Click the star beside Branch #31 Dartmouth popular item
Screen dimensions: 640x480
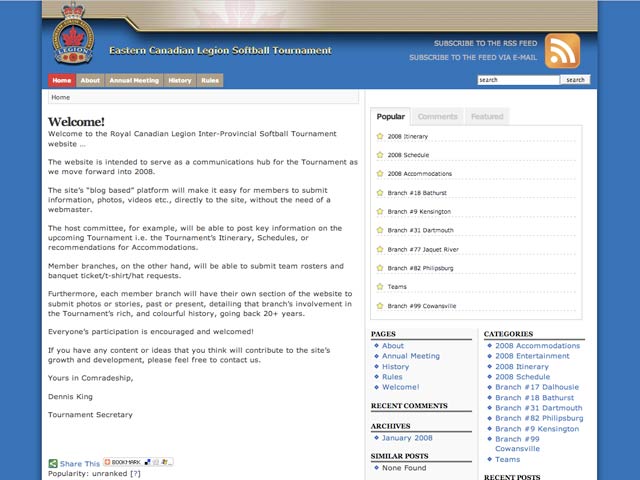(380, 230)
